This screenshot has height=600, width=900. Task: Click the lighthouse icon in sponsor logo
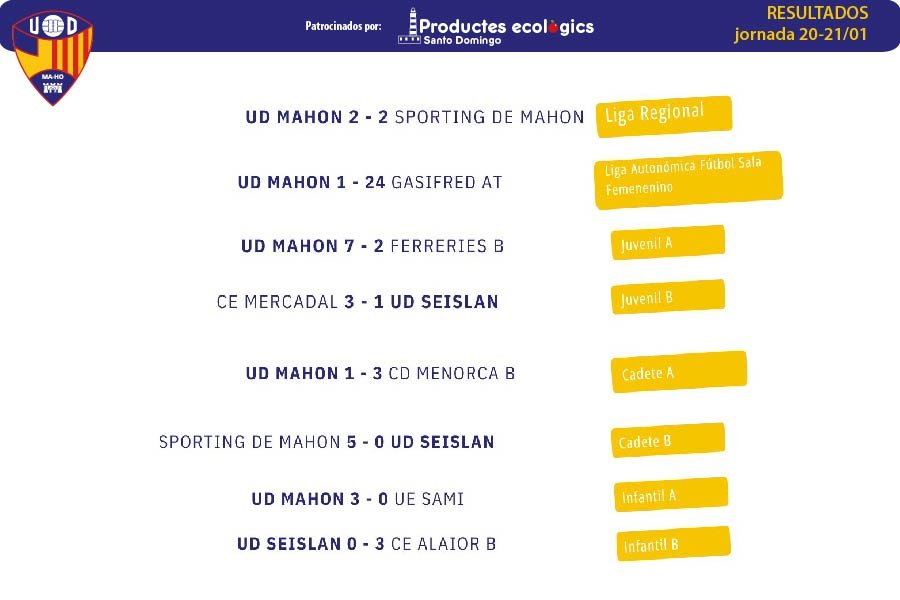[x=410, y=26]
